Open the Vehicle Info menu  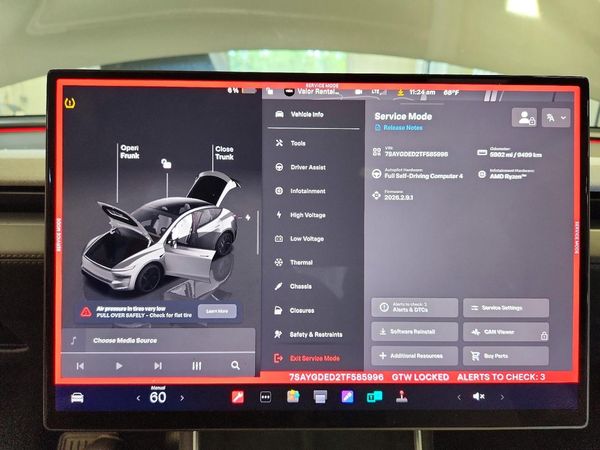point(299,114)
